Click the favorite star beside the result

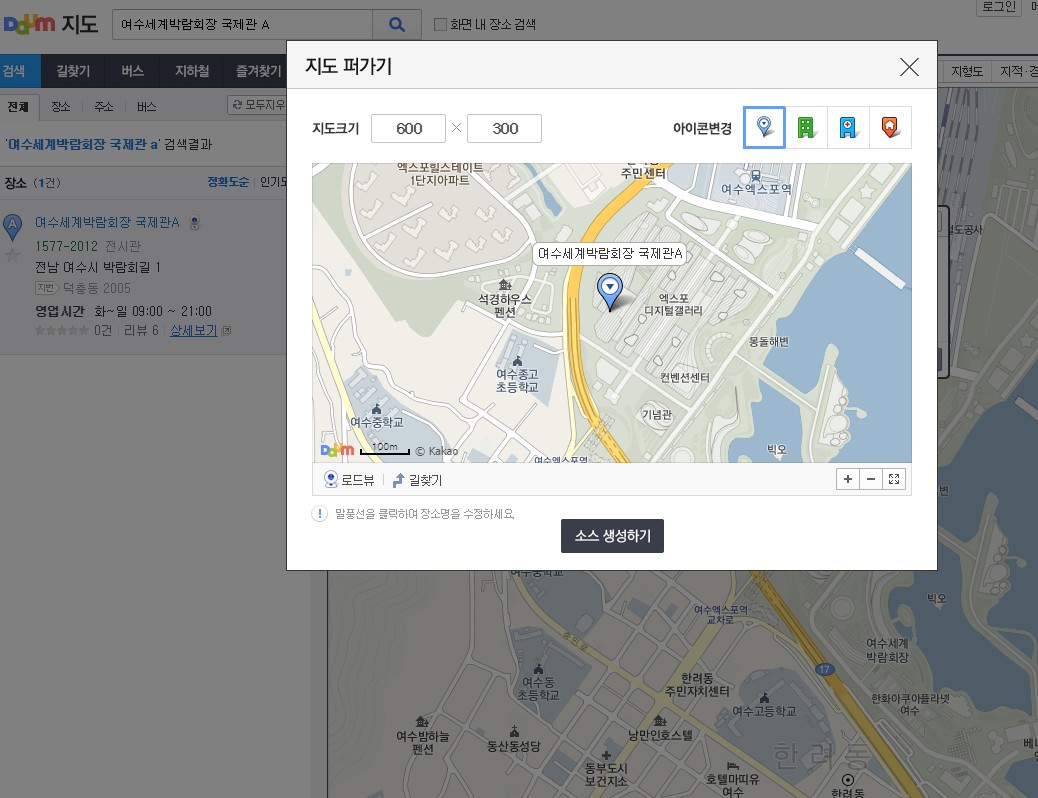click(x=13, y=254)
